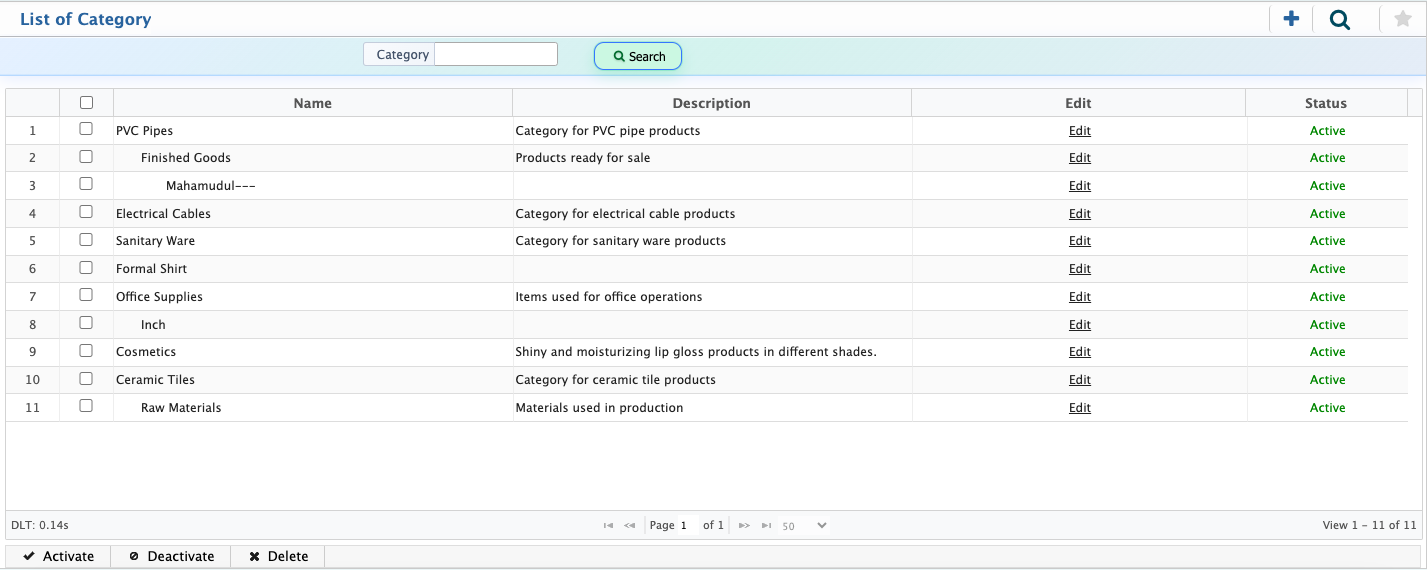Check the PVC Pipes row checkbox
The width and height of the screenshot is (1427, 570).
click(x=86, y=129)
